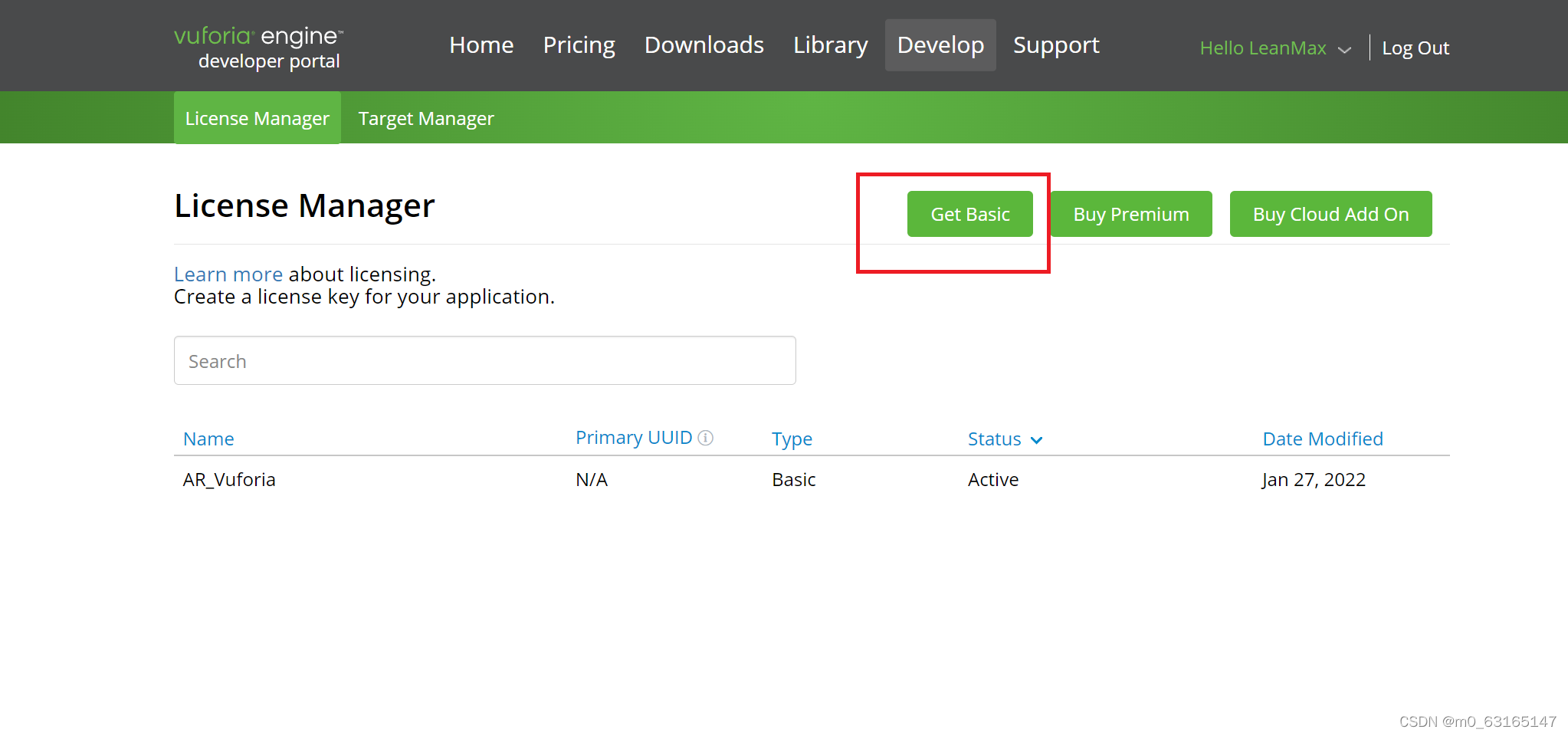Image resolution: width=1568 pixels, height=736 pixels.
Task: Click the Get Basic button
Action: (969, 214)
